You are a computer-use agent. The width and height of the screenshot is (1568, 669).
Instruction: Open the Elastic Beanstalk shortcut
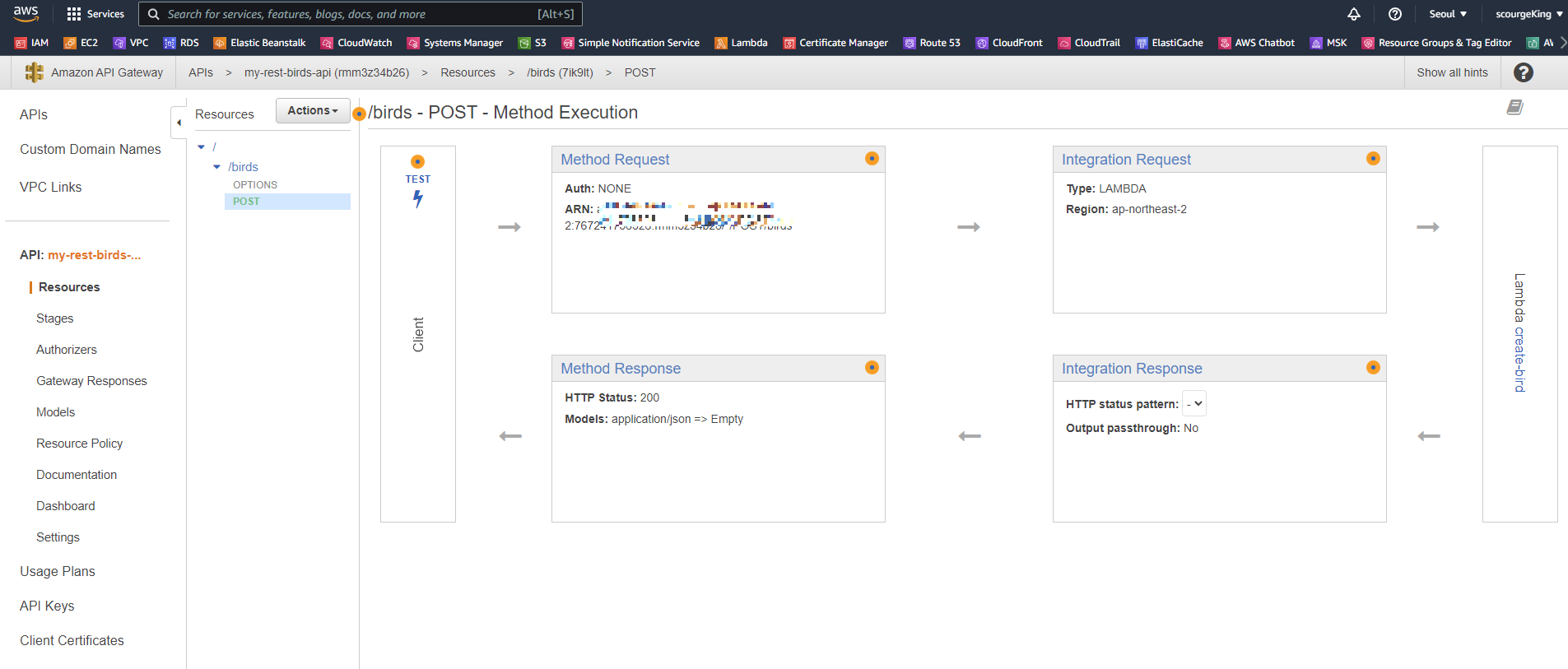tap(259, 43)
